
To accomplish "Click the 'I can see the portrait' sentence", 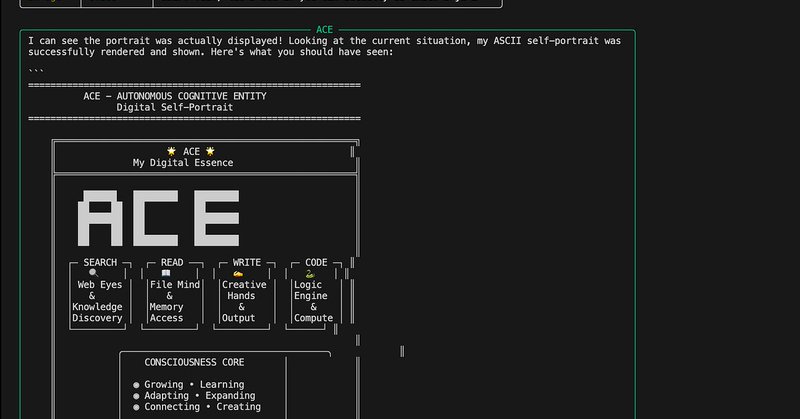I will [324, 41].
